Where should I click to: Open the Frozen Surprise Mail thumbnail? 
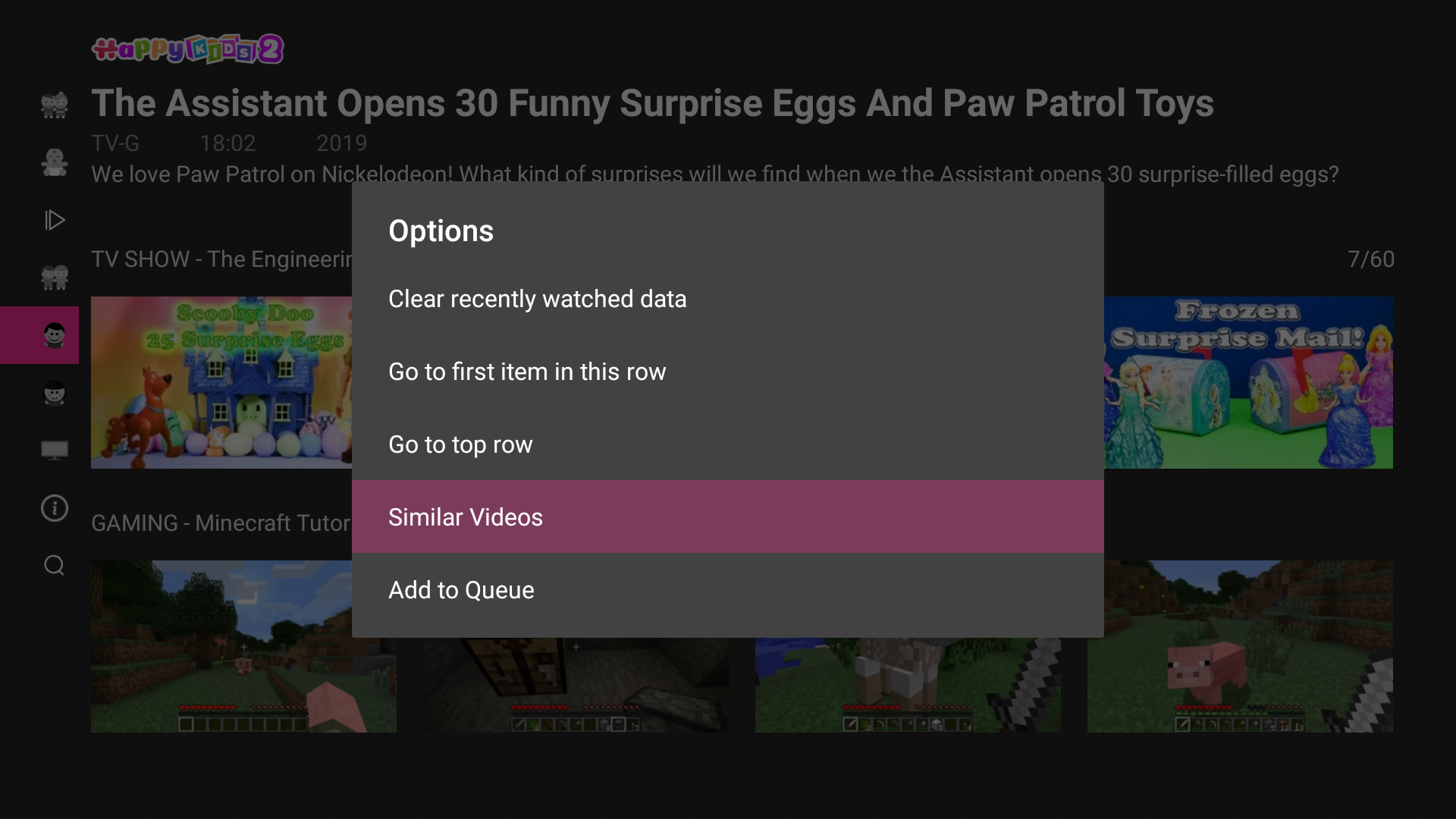(1248, 382)
